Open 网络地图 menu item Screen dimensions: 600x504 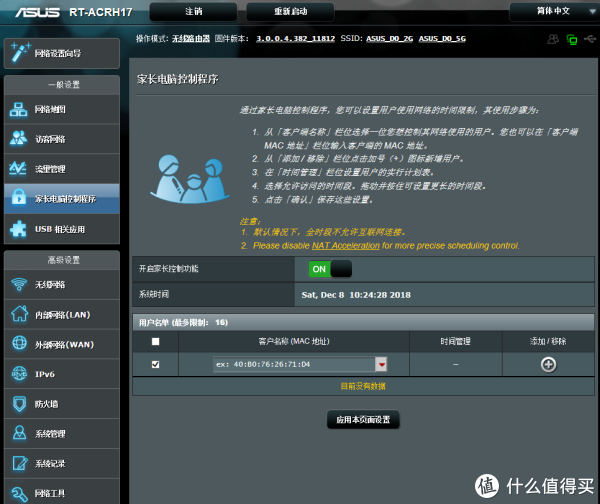click(62, 109)
